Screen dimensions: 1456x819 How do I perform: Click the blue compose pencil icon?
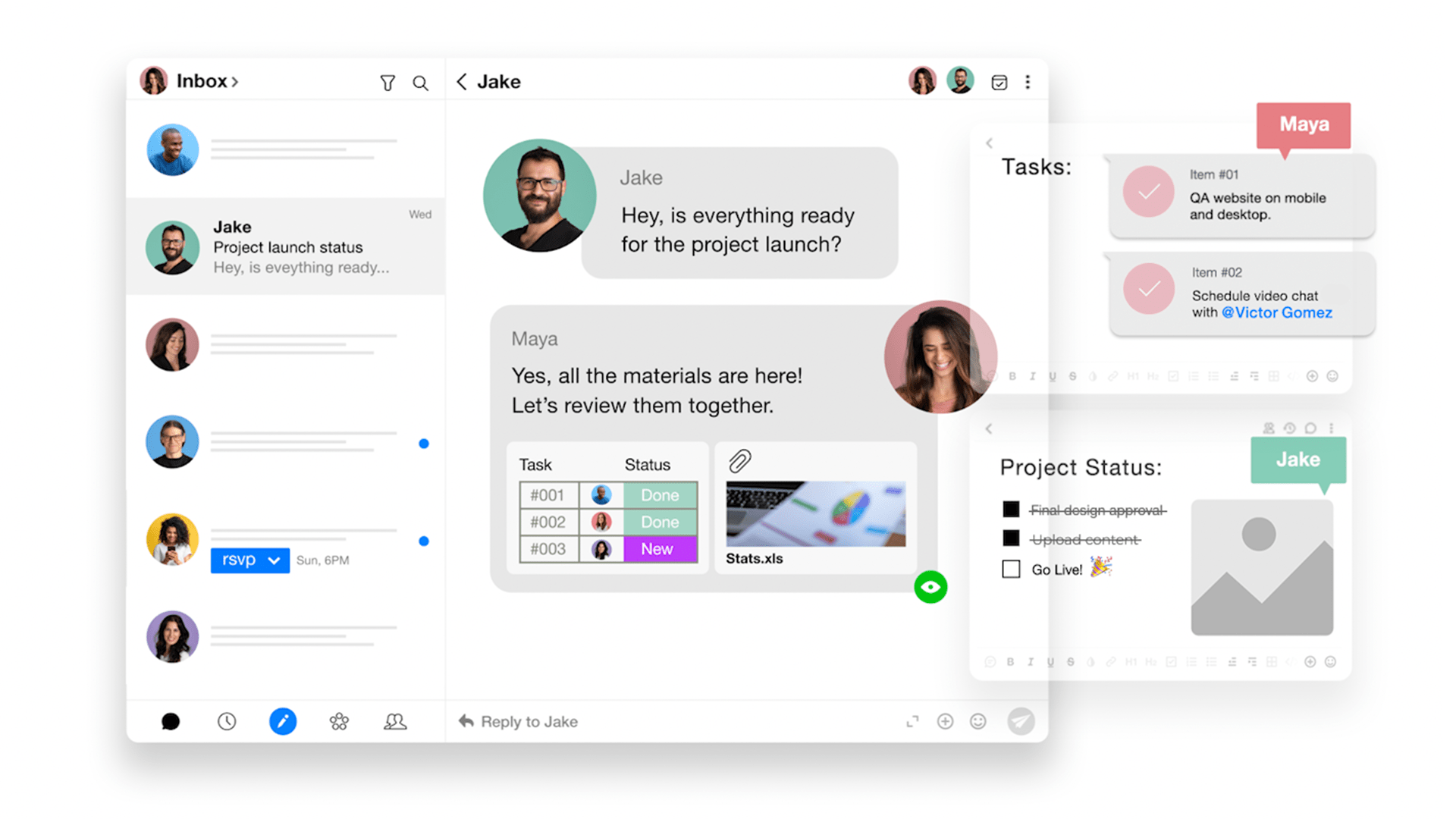pyautogui.click(x=283, y=721)
